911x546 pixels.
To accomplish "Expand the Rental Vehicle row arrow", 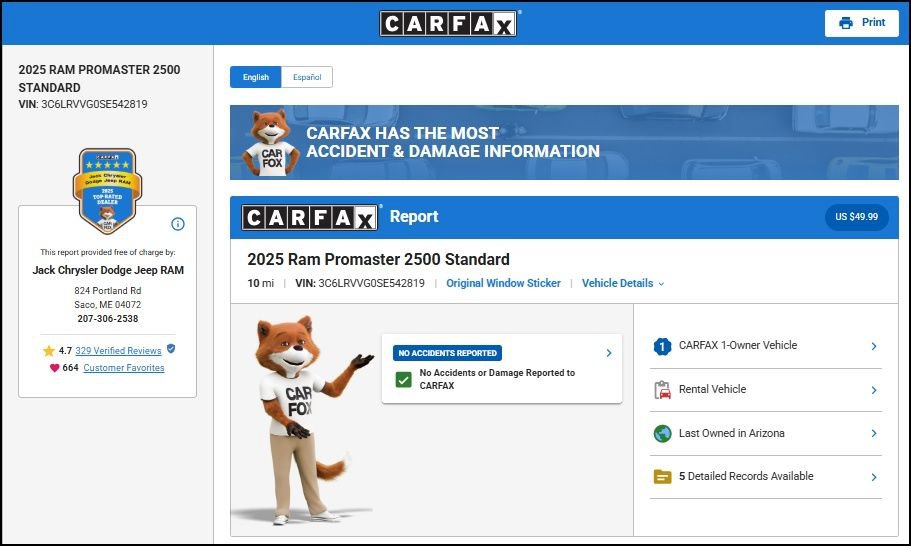I will point(874,390).
